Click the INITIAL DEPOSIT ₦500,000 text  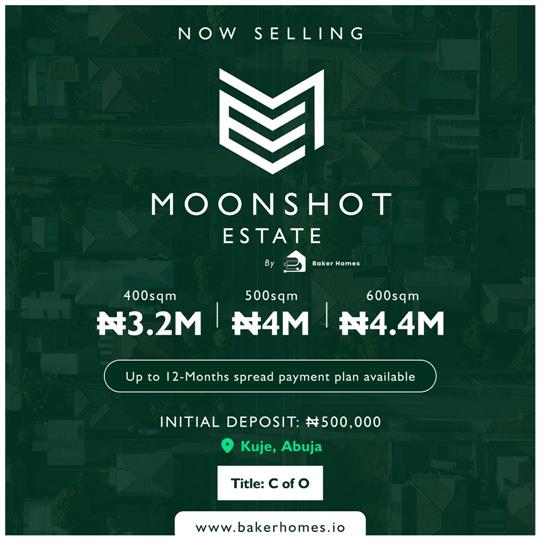tap(270, 422)
